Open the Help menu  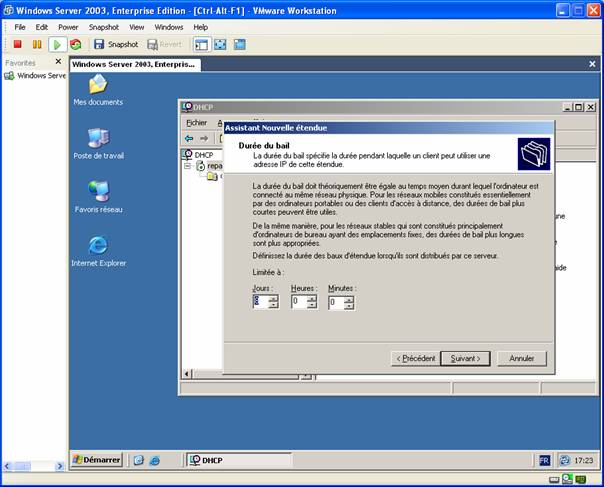pyautogui.click(x=200, y=27)
